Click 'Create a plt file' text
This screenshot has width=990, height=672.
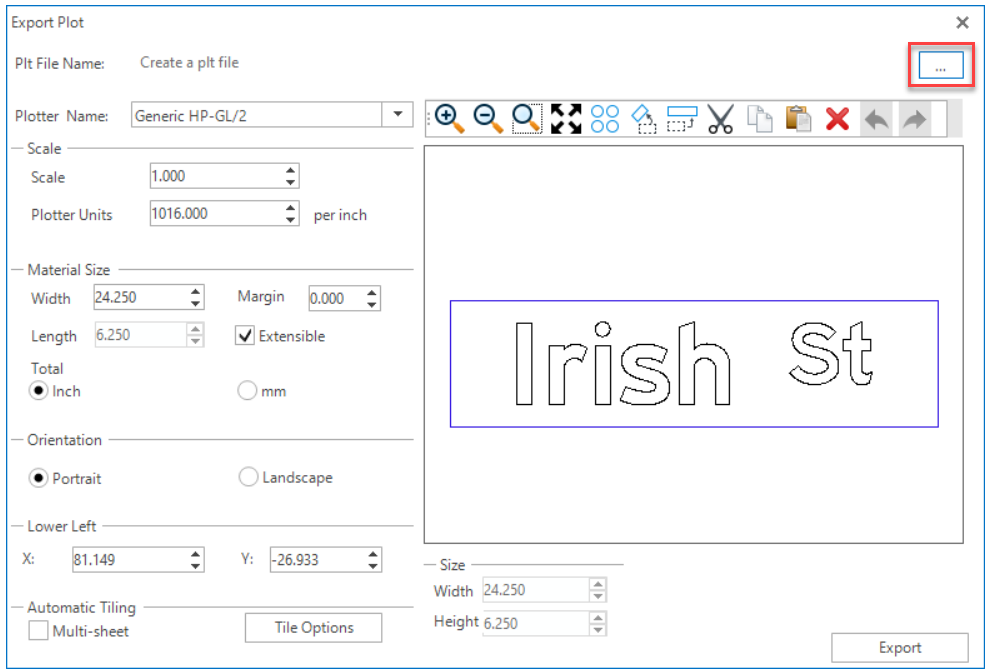189,63
